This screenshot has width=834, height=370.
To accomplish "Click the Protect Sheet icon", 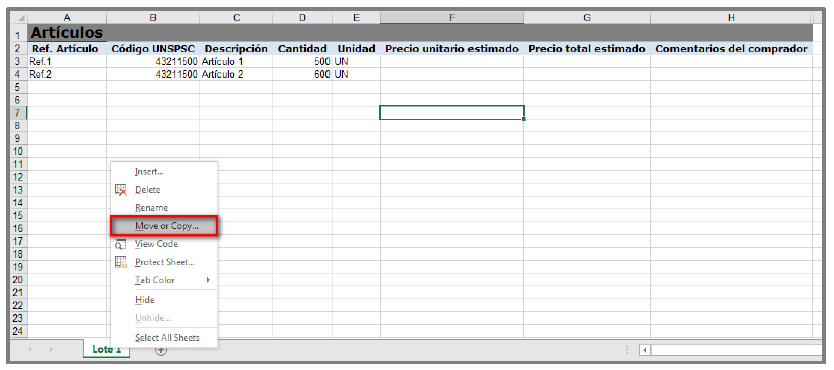I will [121, 262].
